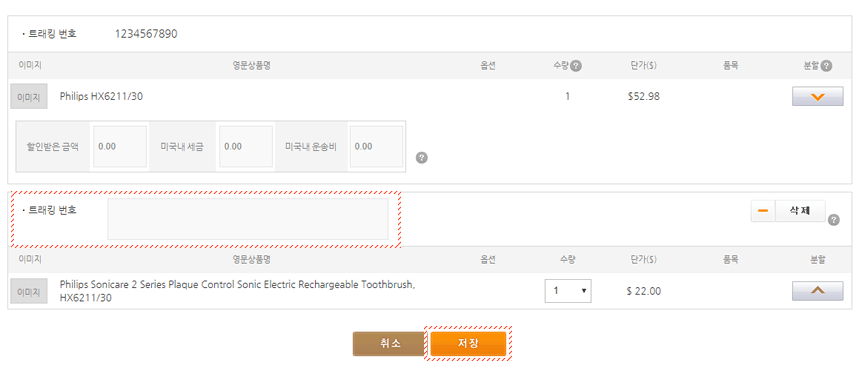Click help icon next to 분할 header
This screenshot has width=860, height=368.
point(826,66)
